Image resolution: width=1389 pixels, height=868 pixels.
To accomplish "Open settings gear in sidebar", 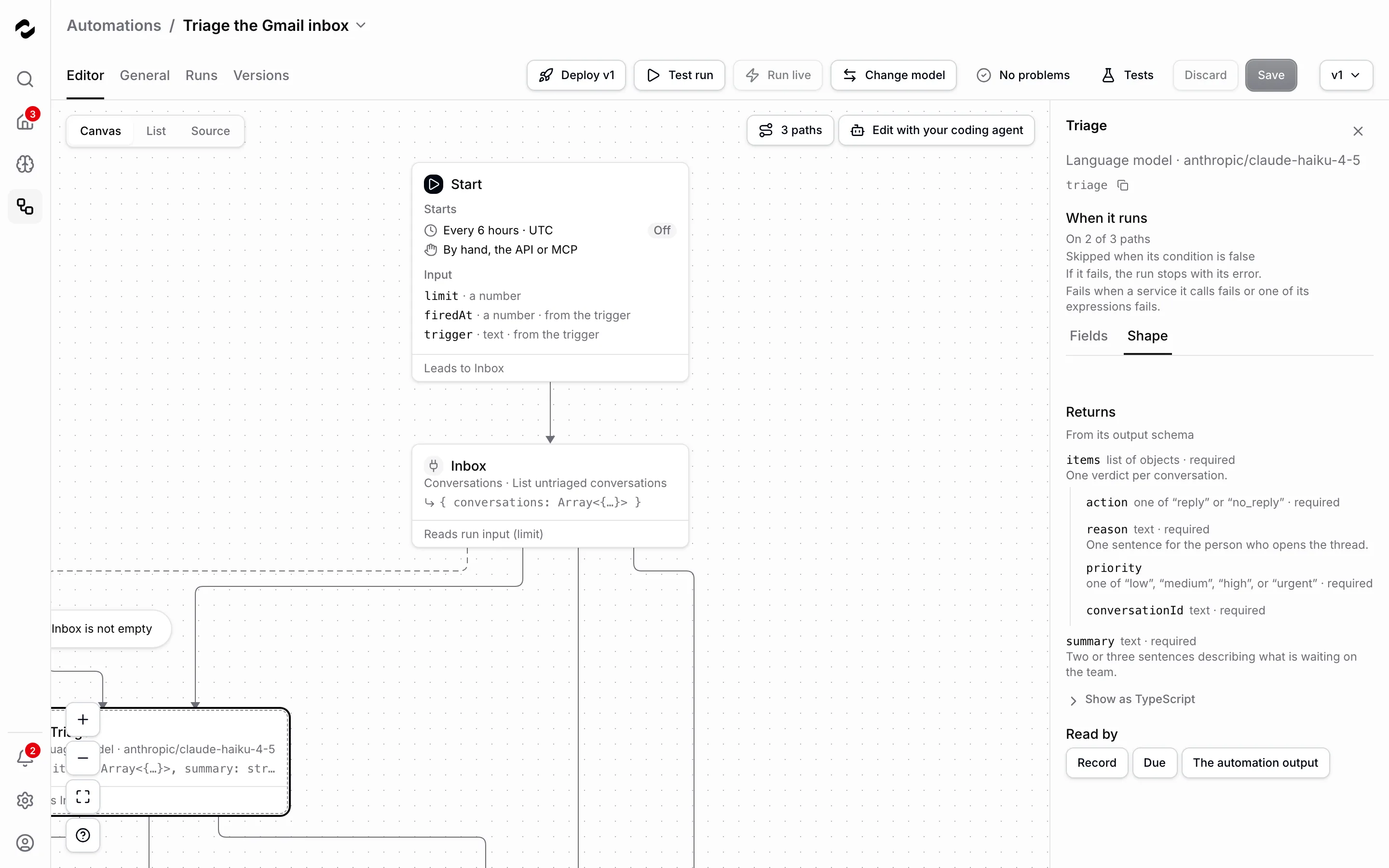I will coord(25,800).
